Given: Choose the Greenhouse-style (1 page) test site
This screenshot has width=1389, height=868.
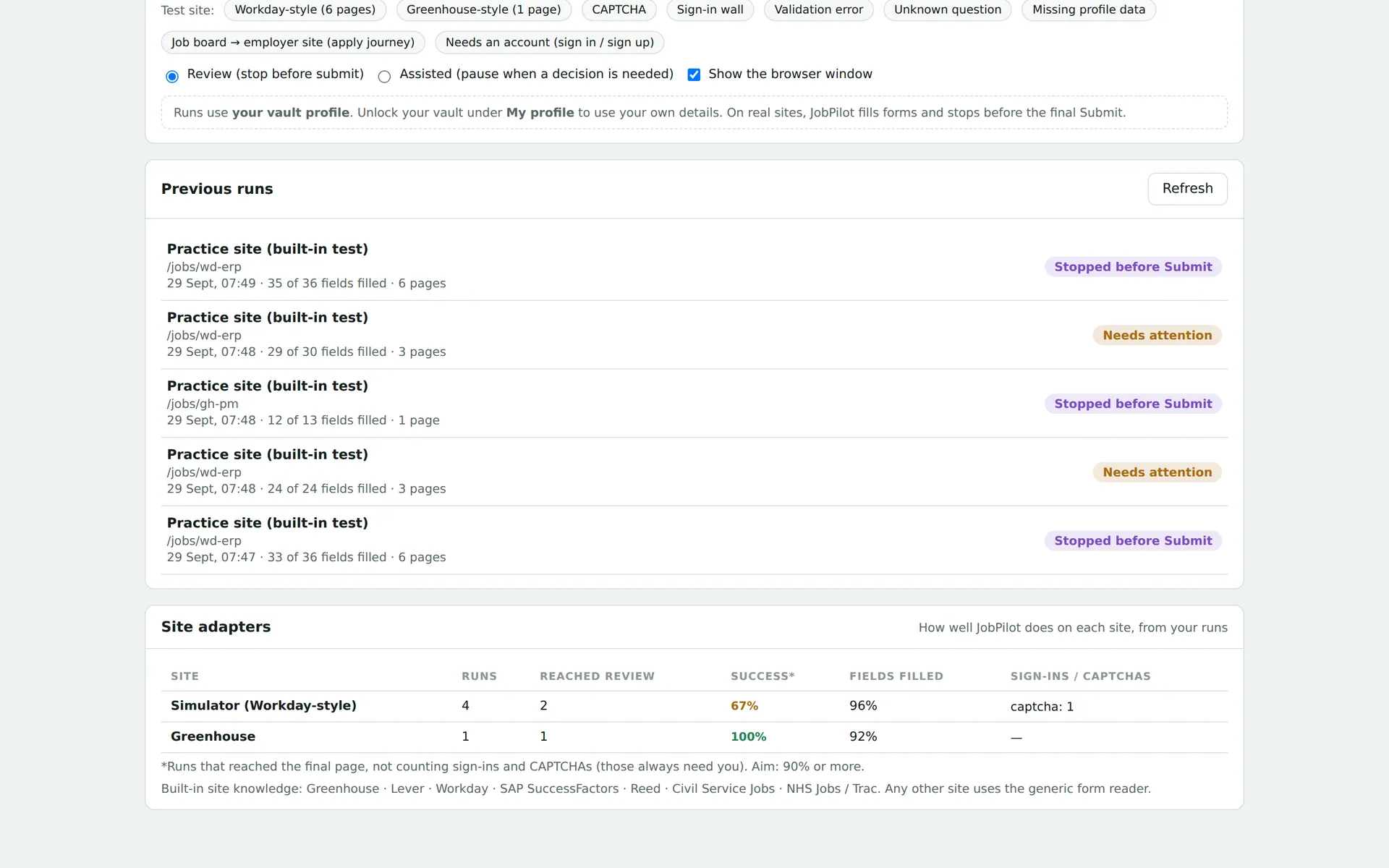Looking at the screenshot, I should pyautogui.click(x=483, y=10).
